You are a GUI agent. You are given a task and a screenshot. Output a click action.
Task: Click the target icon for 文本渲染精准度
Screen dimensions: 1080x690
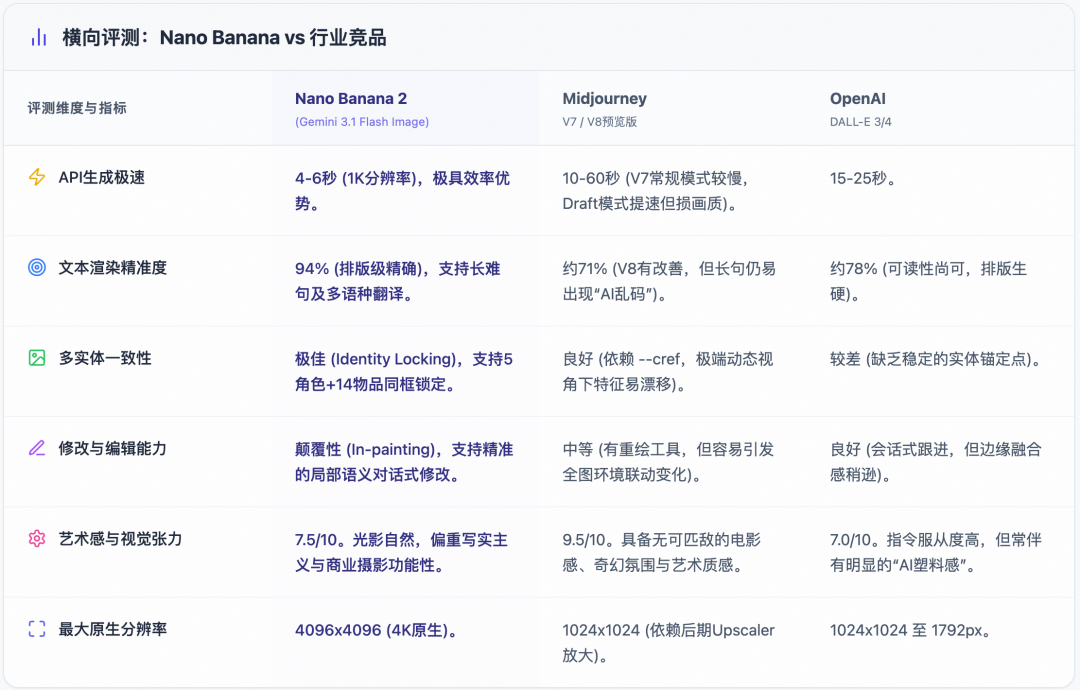37,268
